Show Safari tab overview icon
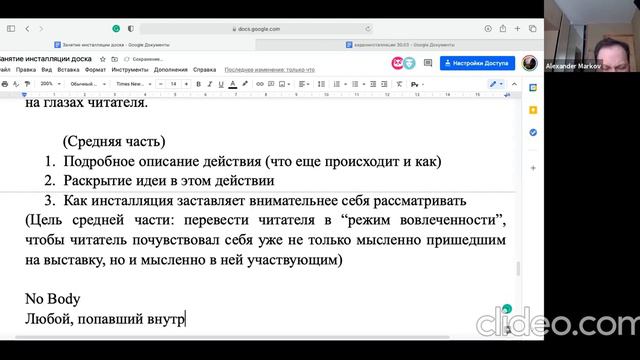The image size is (640, 360). pos(532,29)
